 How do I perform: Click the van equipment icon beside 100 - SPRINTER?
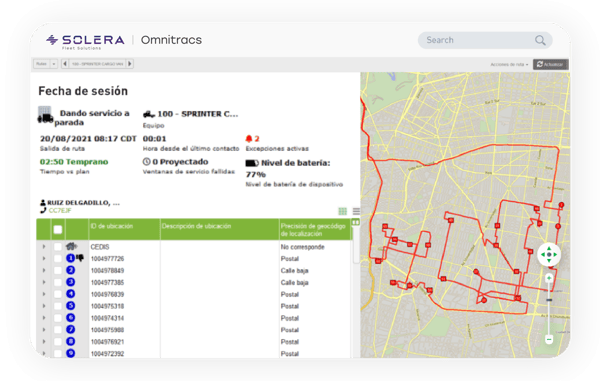click(x=149, y=114)
